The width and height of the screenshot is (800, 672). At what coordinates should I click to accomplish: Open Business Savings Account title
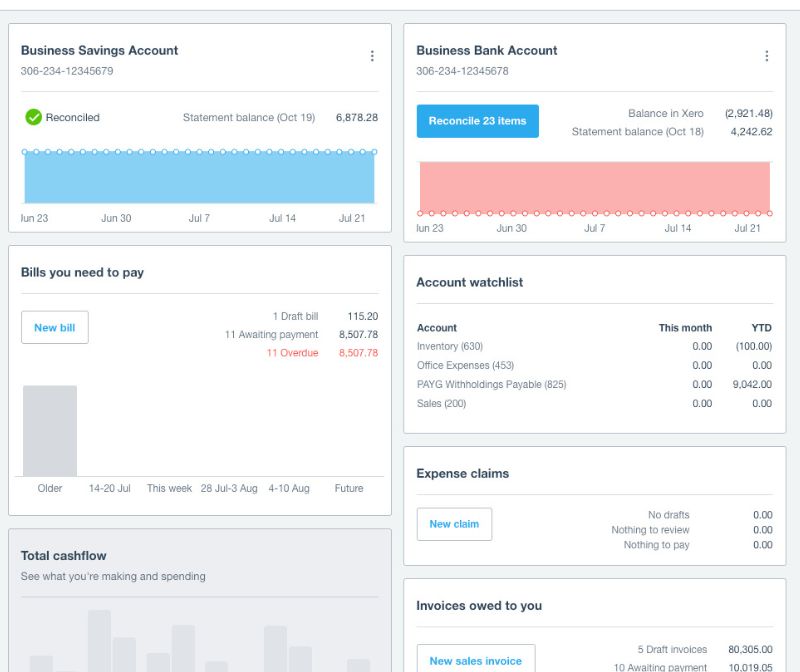[x=99, y=50]
